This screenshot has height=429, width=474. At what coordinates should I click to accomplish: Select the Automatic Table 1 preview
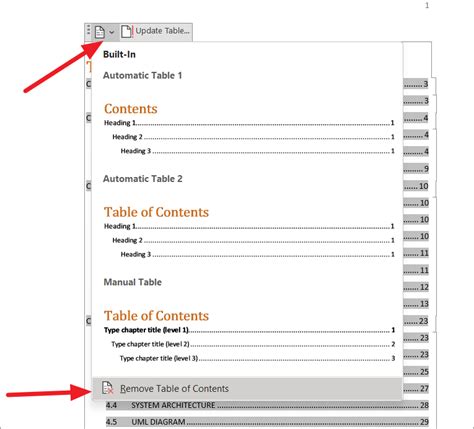click(249, 129)
